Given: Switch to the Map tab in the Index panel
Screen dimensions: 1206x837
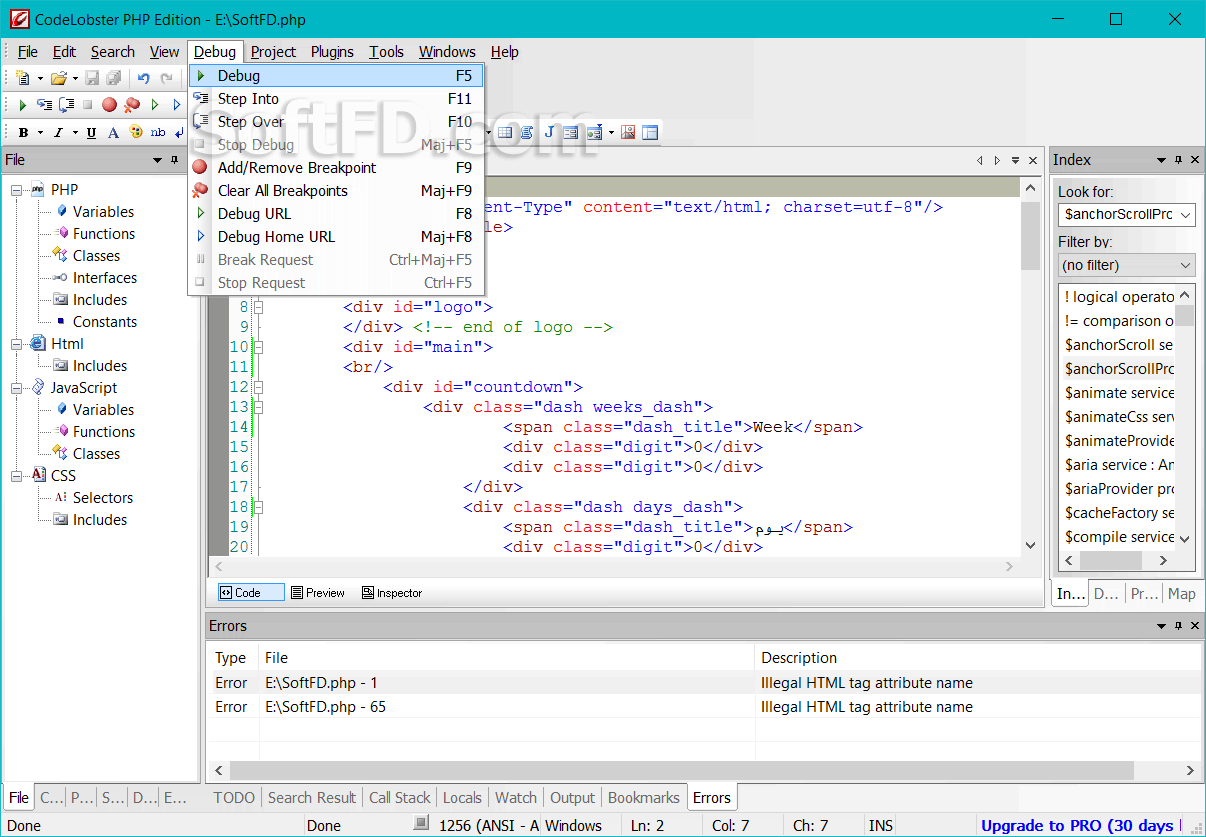Looking at the screenshot, I should click(1181, 594).
